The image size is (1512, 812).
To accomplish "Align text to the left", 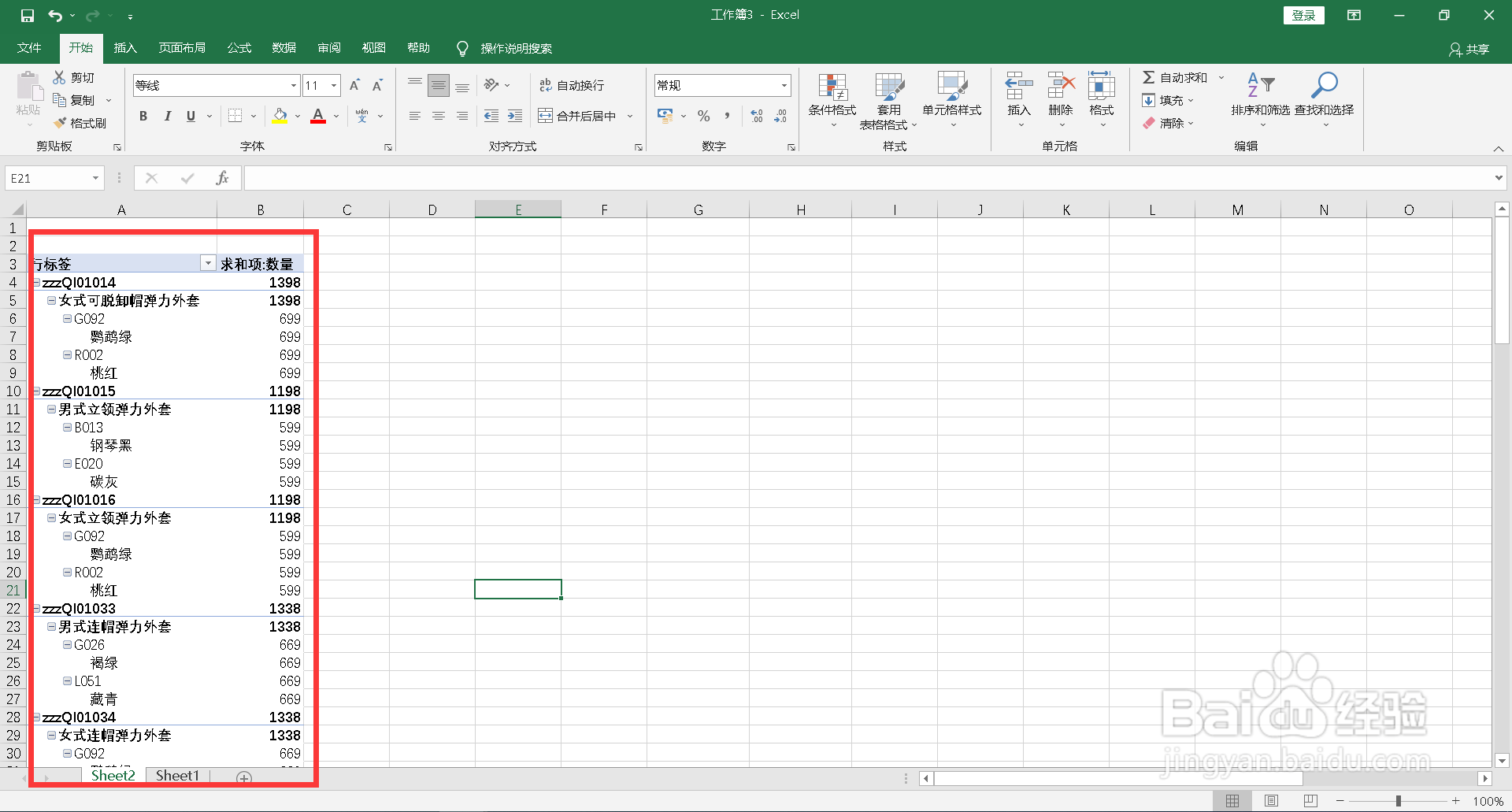I will coord(415,116).
